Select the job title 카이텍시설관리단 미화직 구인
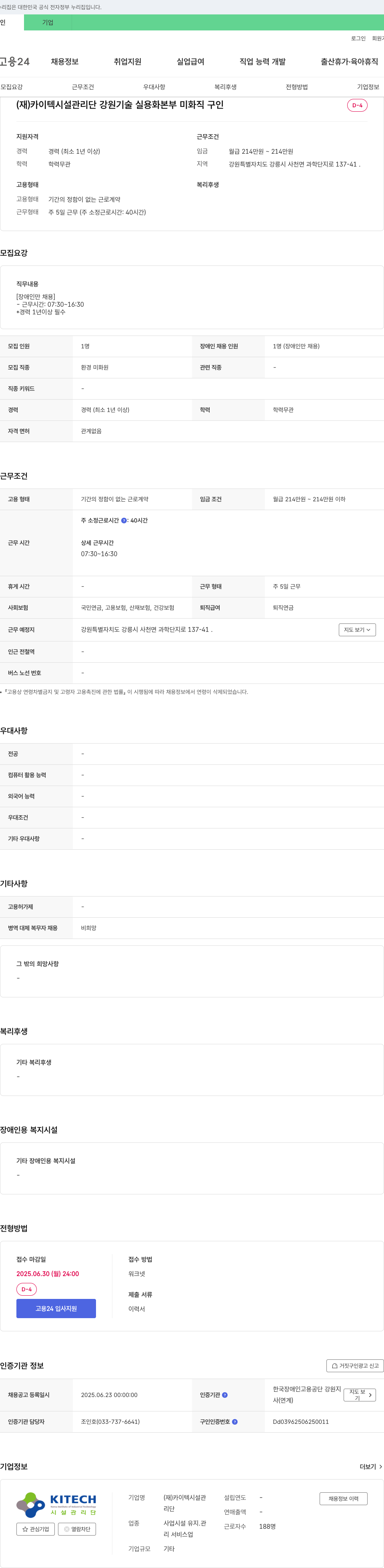The width and height of the screenshot is (384, 1568). click(x=120, y=105)
